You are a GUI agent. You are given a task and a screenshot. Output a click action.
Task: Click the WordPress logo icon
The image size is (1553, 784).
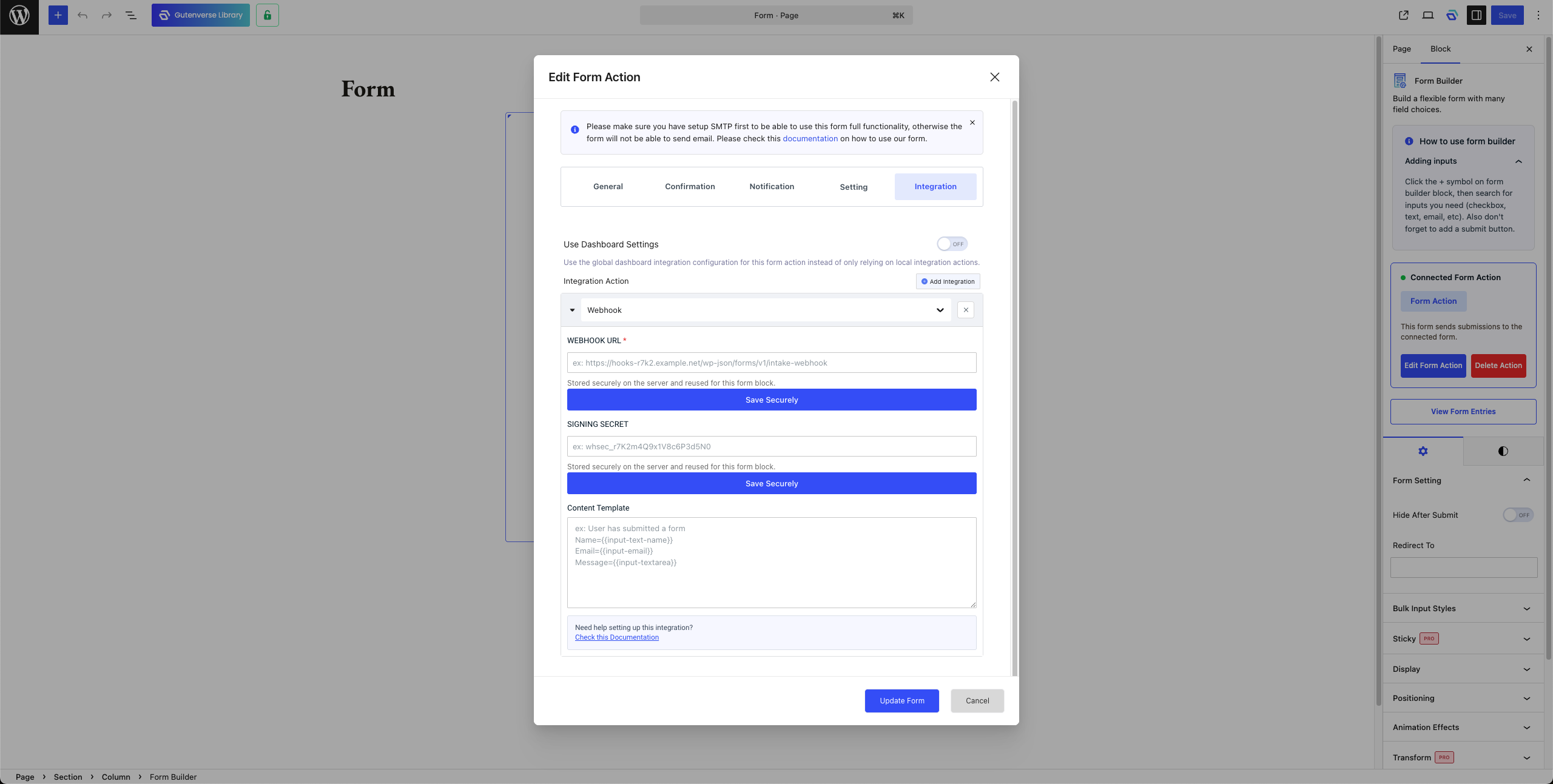click(19, 15)
